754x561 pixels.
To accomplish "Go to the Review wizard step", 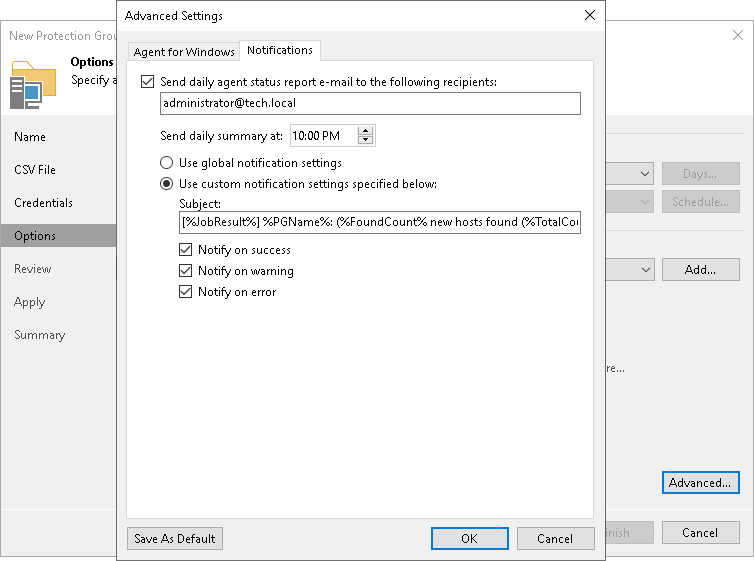I will tap(33, 269).
